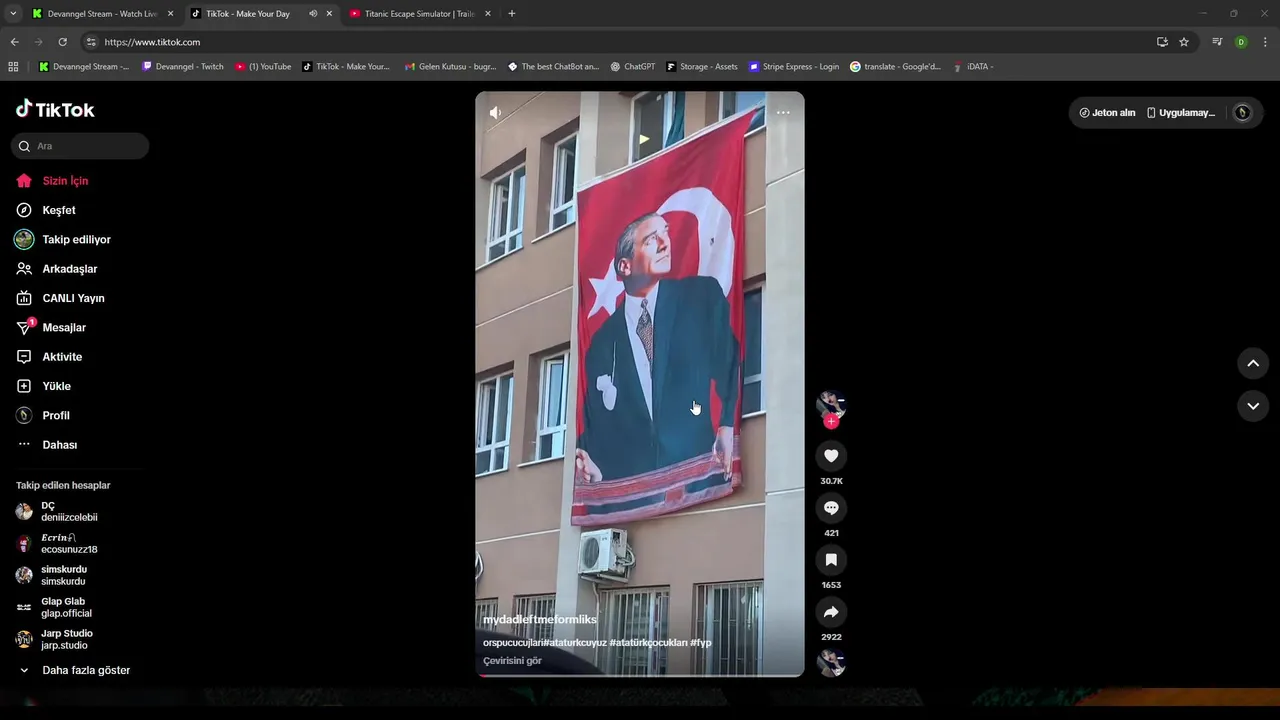Screen dimensions: 1280x720
Task: Mute the TikTok tab via speaker icon
Action: tap(313, 14)
